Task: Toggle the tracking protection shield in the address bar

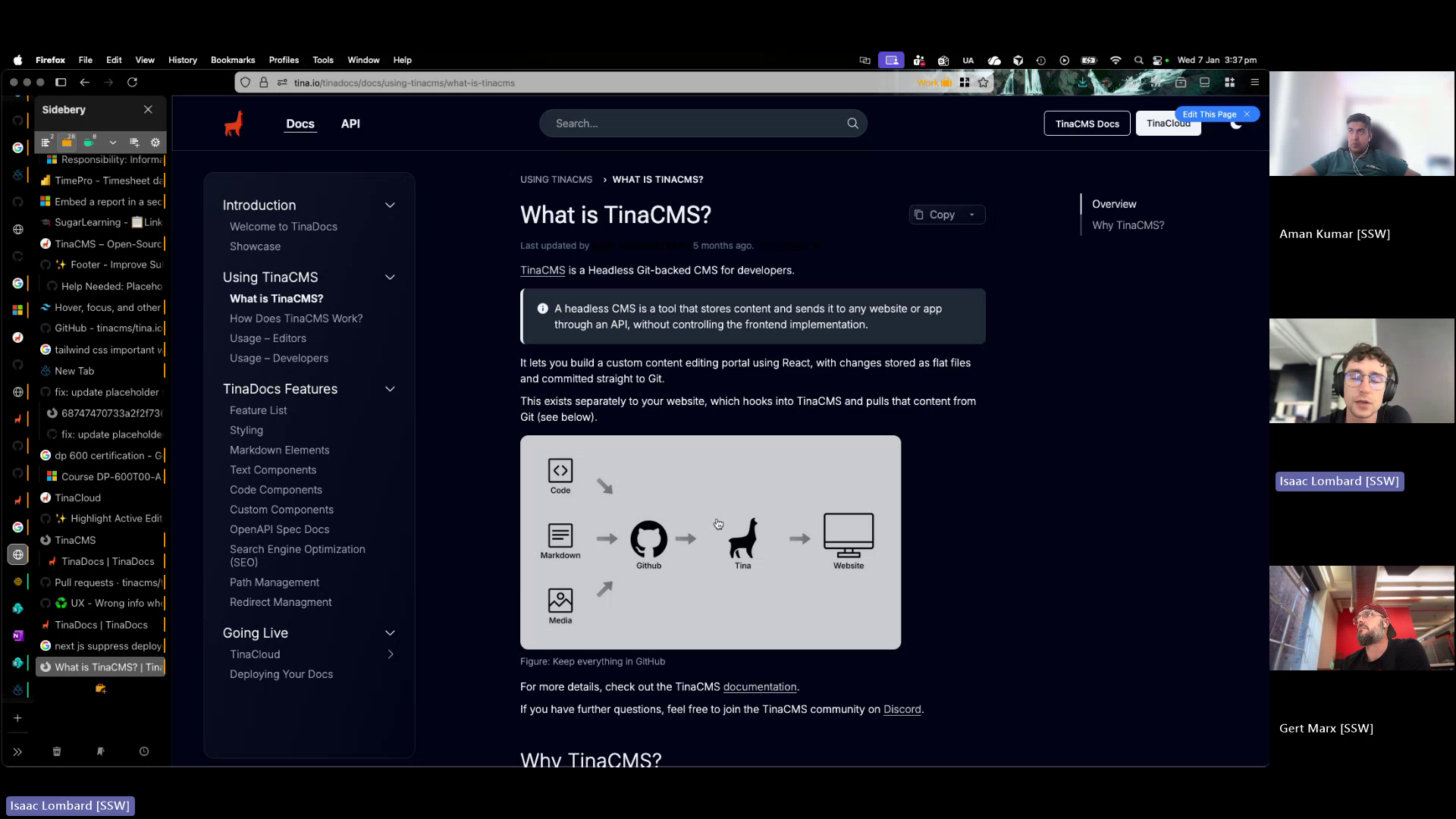Action: (245, 83)
